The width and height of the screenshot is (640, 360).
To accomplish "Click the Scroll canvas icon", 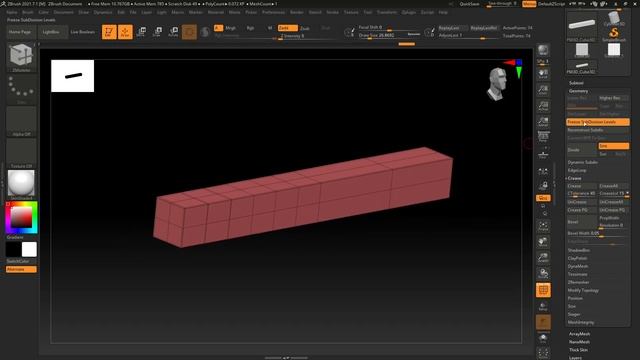I will coord(543,74).
